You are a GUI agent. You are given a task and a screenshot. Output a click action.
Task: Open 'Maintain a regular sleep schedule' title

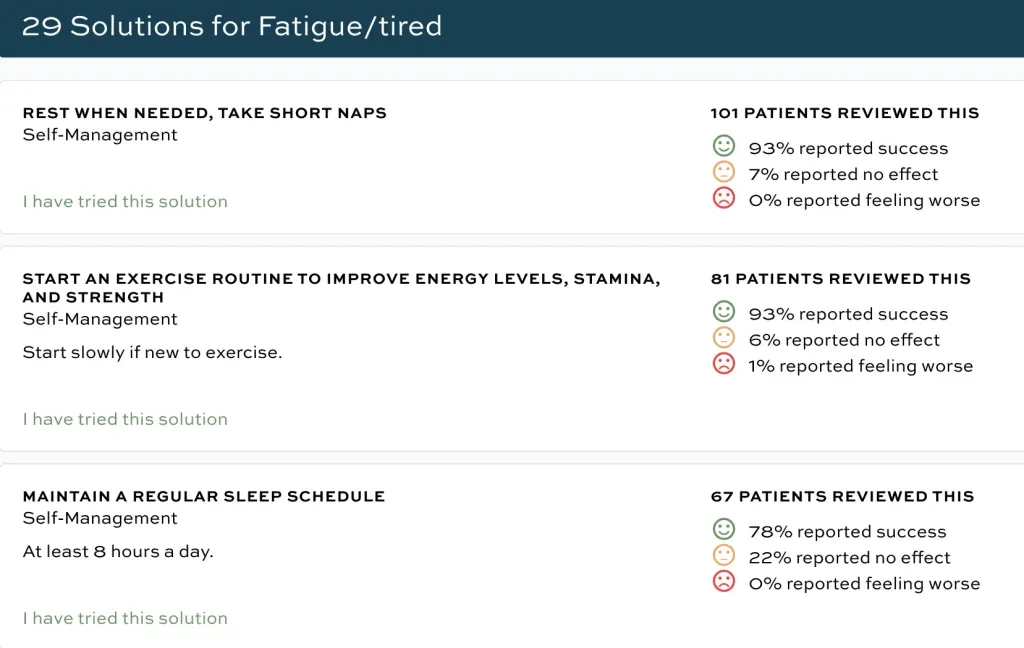pos(203,496)
